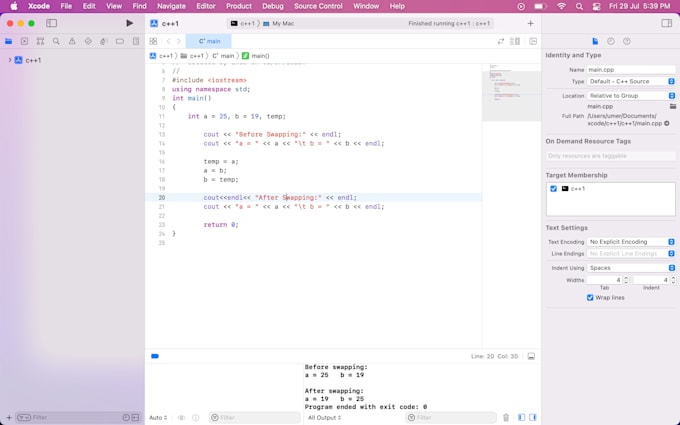Image resolution: width=680 pixels, height=425 pixels.
Task: Show the File inspector
Action: 595,41
